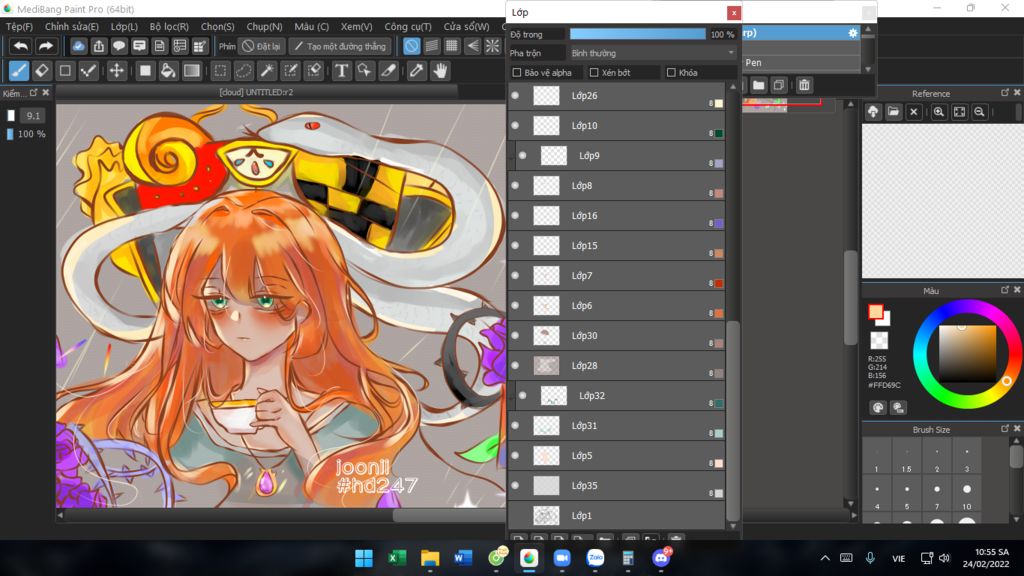Image resolution: width=1024 pixels, height=576 pixels.
Task: Toggle the Khóa checkbox
Action: click(x=671, y=72)
